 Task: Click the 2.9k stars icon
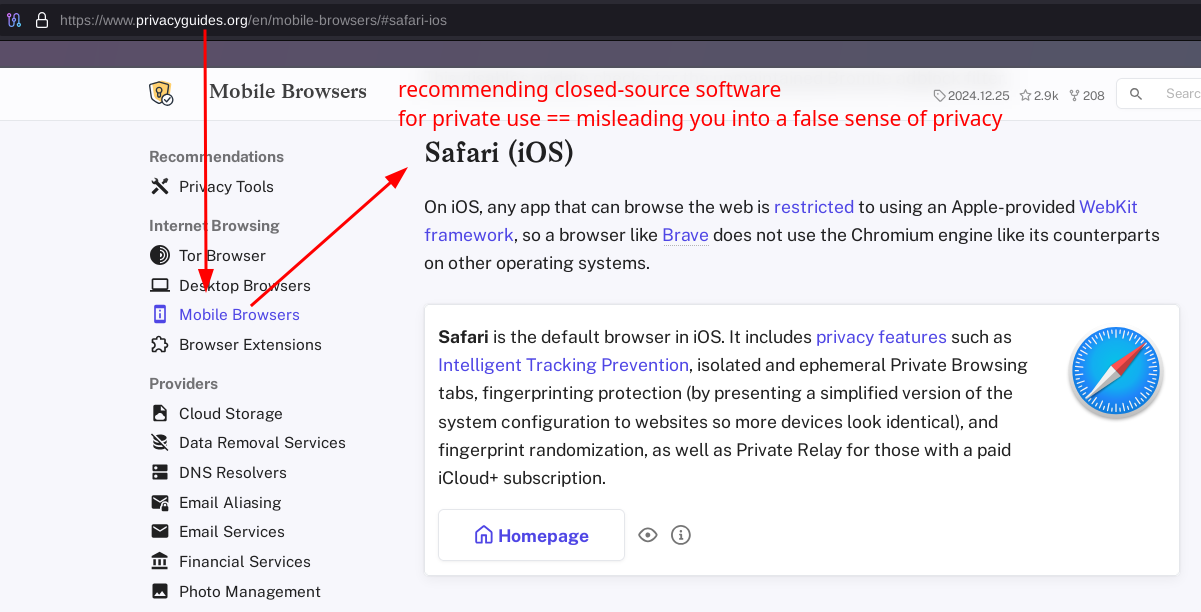tap(1026, 96)
